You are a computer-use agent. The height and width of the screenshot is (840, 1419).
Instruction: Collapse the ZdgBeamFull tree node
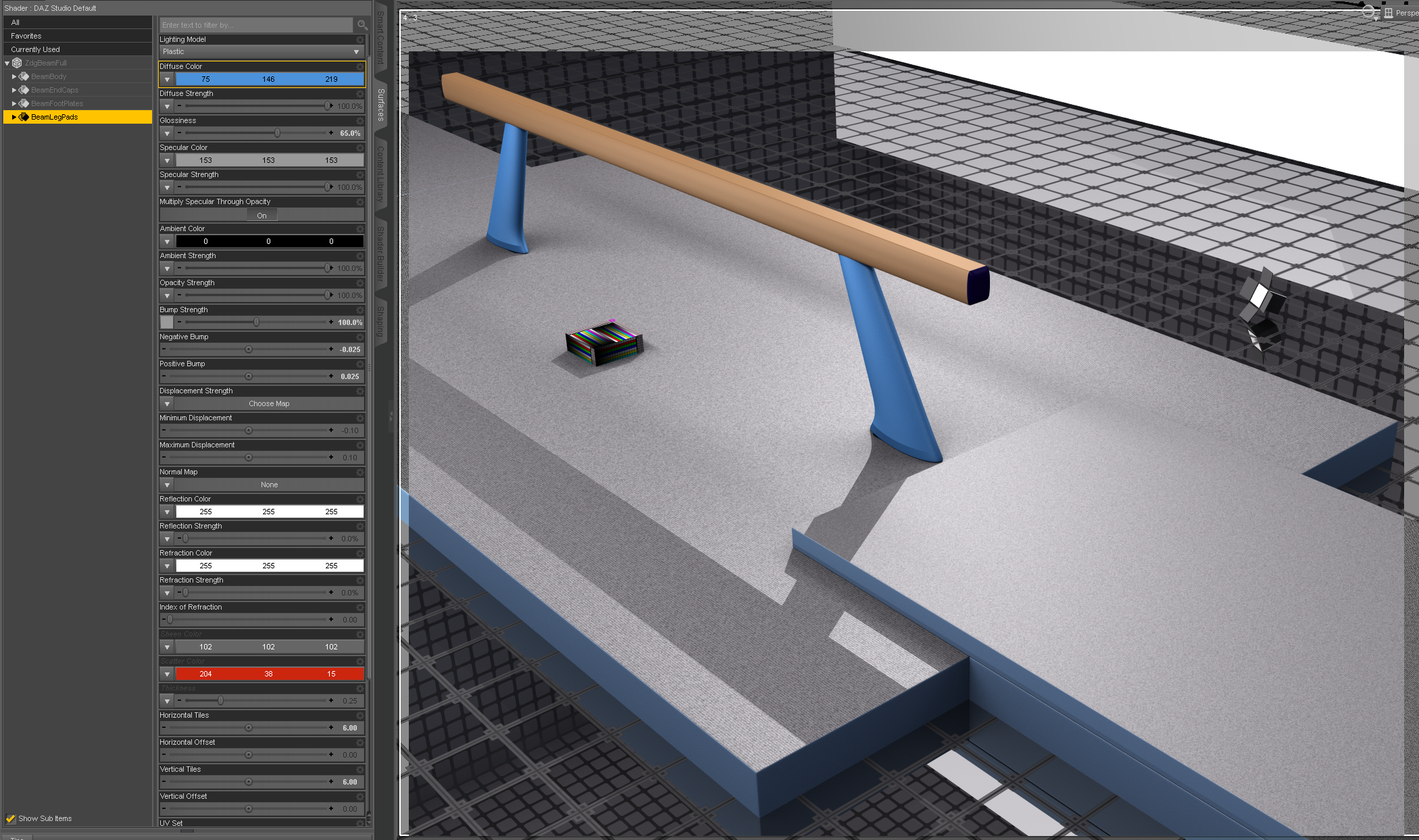[7, 63]
